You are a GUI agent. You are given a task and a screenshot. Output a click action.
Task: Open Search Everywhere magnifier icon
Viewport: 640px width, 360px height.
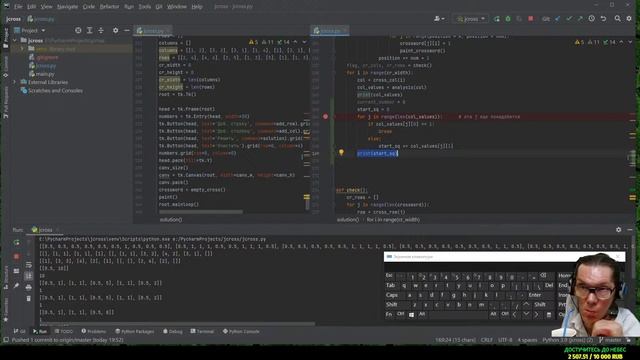tap(618, 19)
